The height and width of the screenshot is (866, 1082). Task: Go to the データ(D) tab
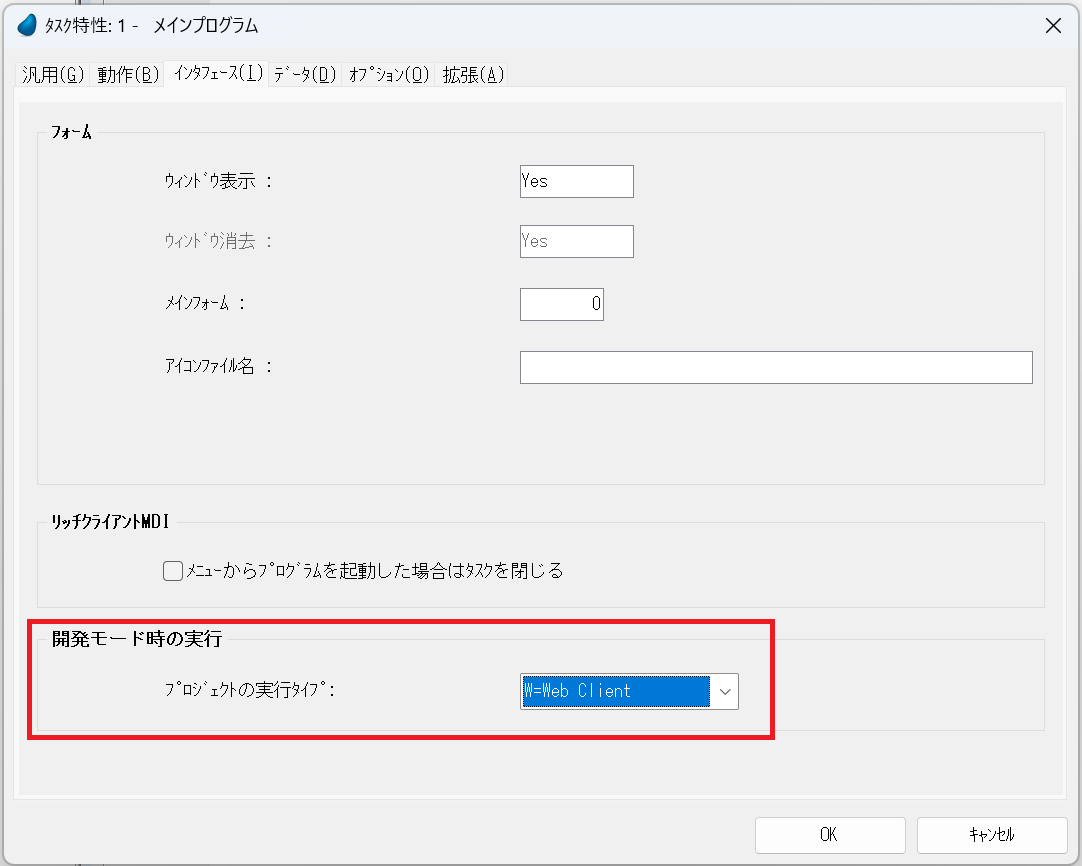305,75
